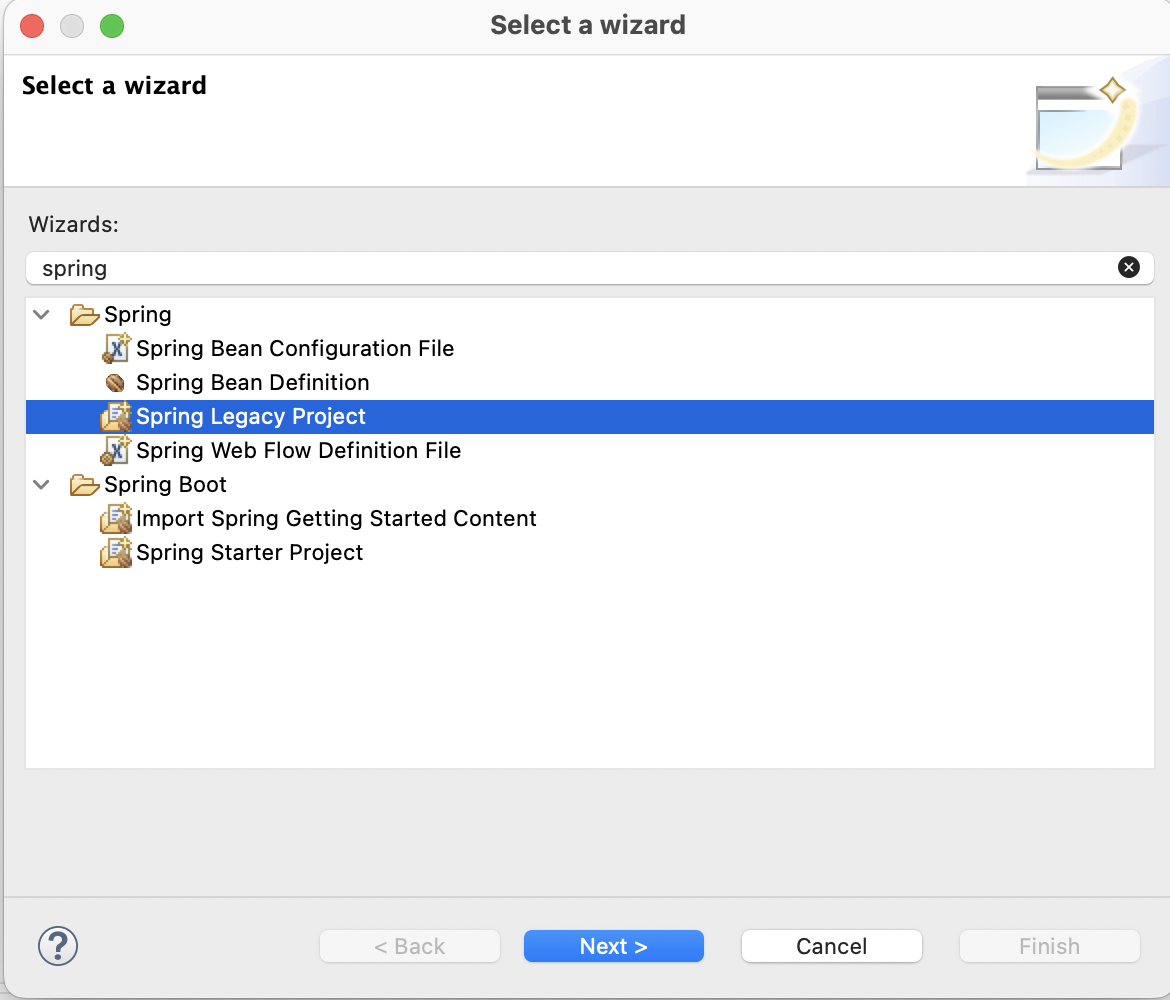Select Spring Bean Configuration File
Image resolution: width=1170 pixels, height=1000 pixels.
point(295,349)
